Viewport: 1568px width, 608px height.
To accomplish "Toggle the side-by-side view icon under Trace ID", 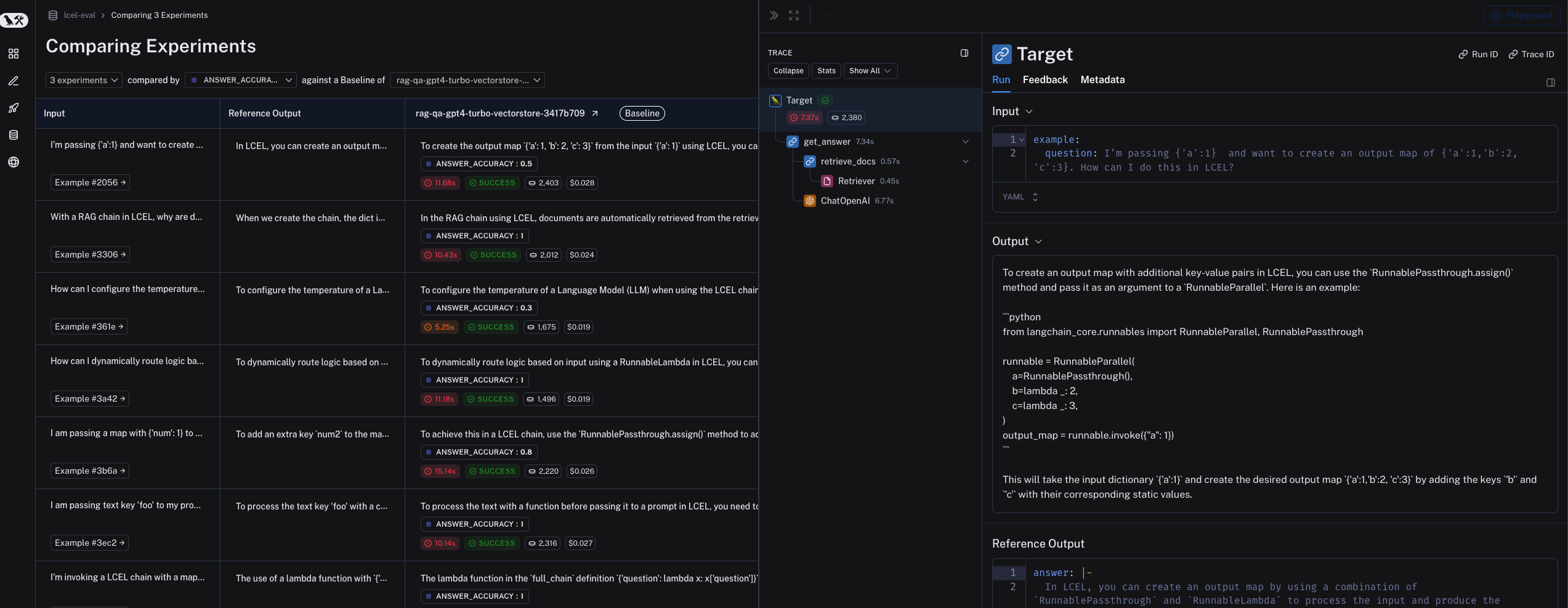I will click(x=1550, y=83).
